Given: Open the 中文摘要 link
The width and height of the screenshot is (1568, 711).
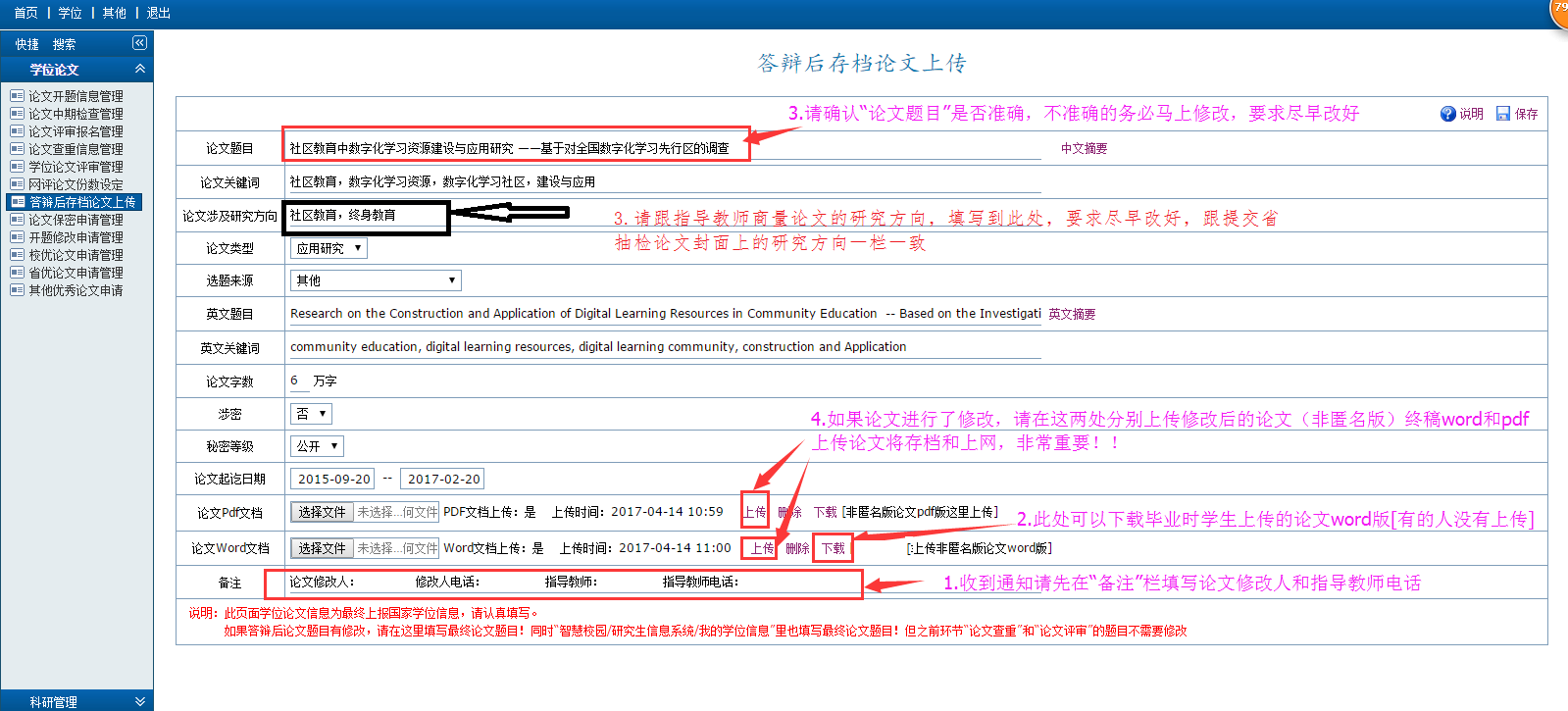Looking at the screenshot, I should pyautogui.click(x=1084, y=149).
